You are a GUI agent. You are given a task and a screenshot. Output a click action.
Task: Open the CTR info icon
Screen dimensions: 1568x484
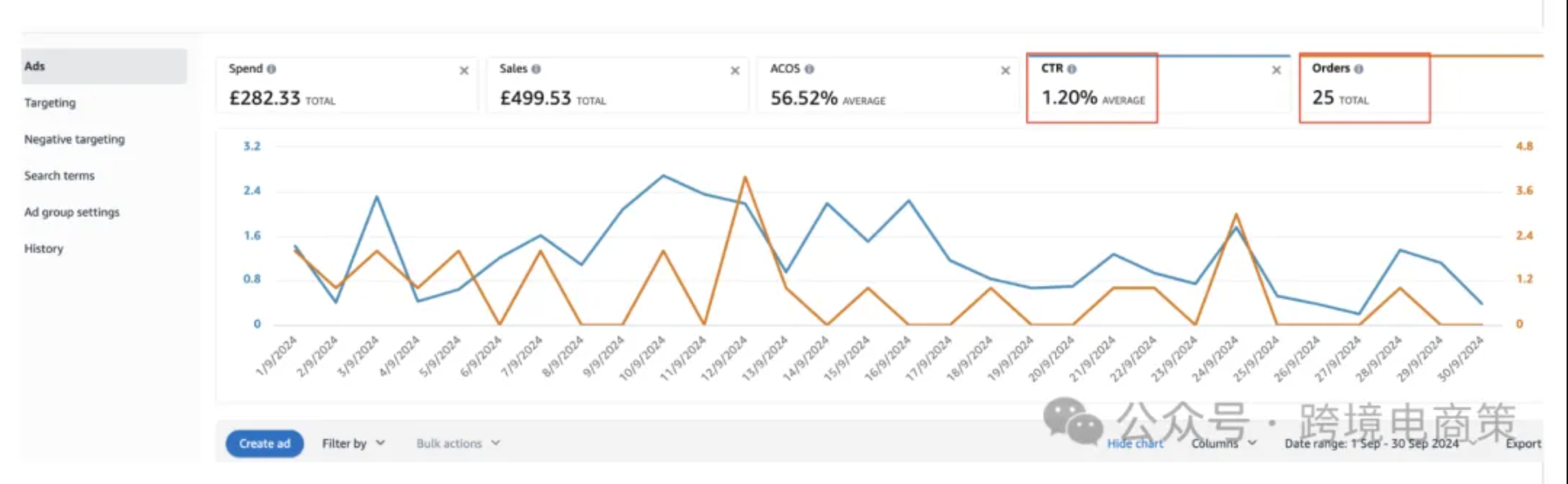pyautogui.click(x=1072, y=69)
